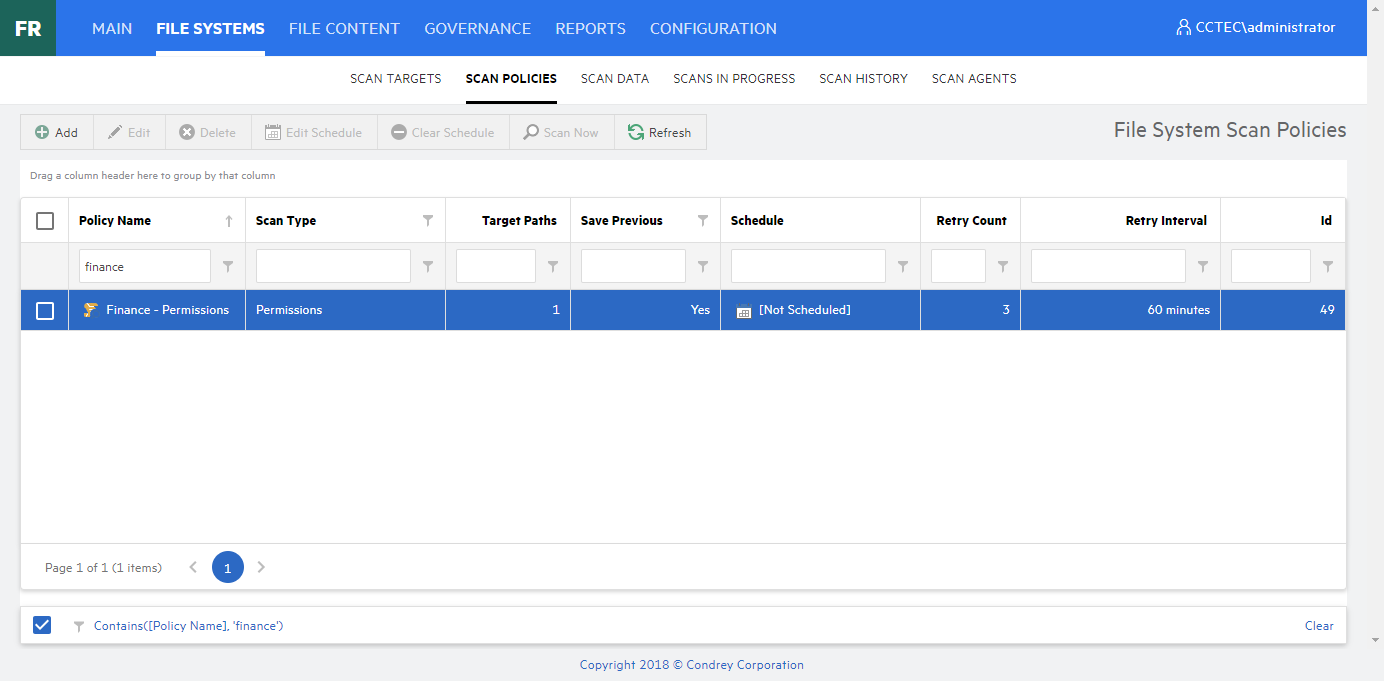Click the calendar icon beside [Not Scheduled]
The width and height of the screenshot is (1384, 681).
(x=743, y=311)
